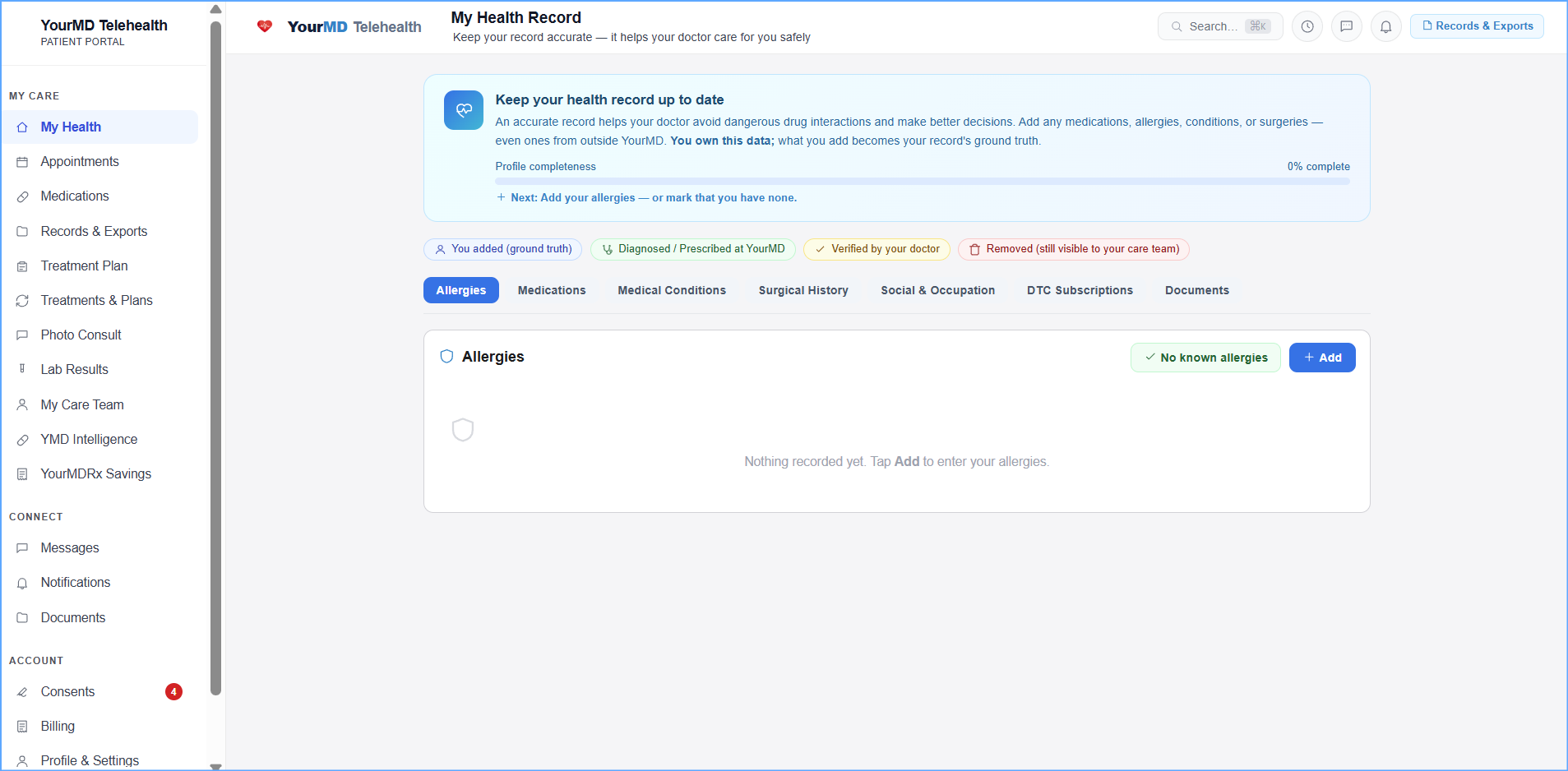Toggle the Diagnosed / Prescribed at YourMD chip

(692, 249)
